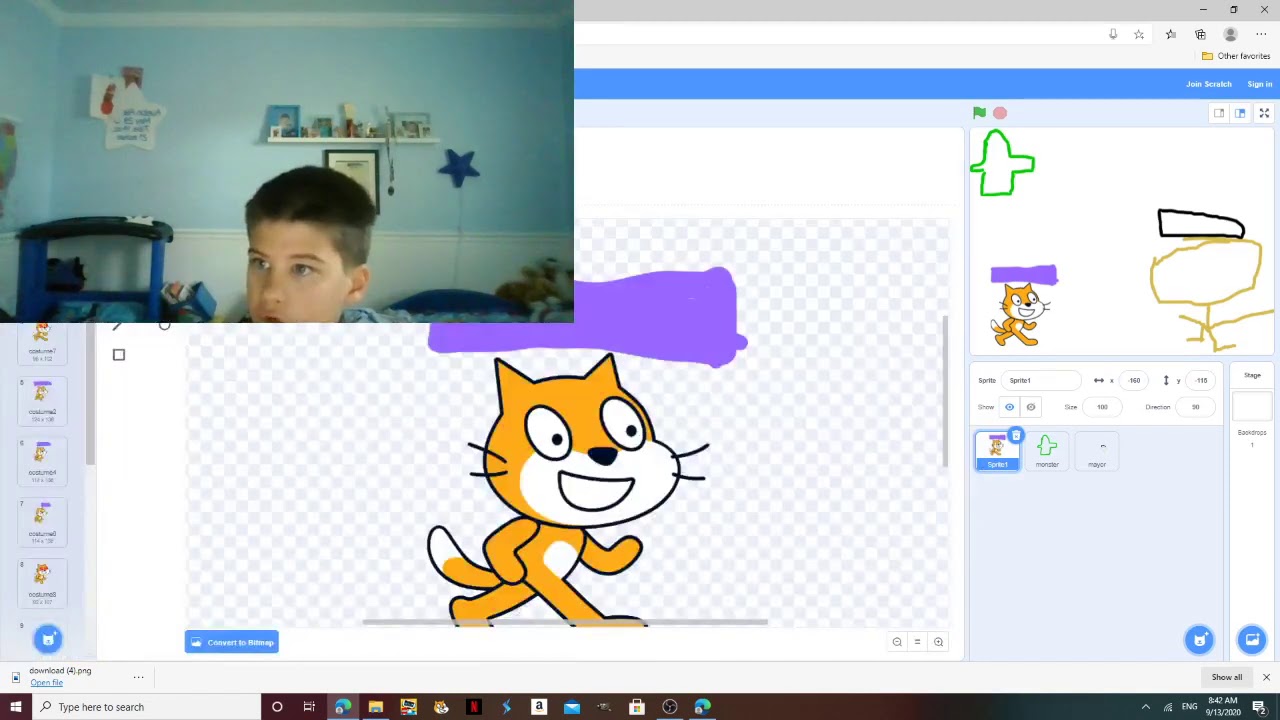Viewport: 1280px width, 720px height.
Task: Edit the y position field
Action: point(1201,380)
